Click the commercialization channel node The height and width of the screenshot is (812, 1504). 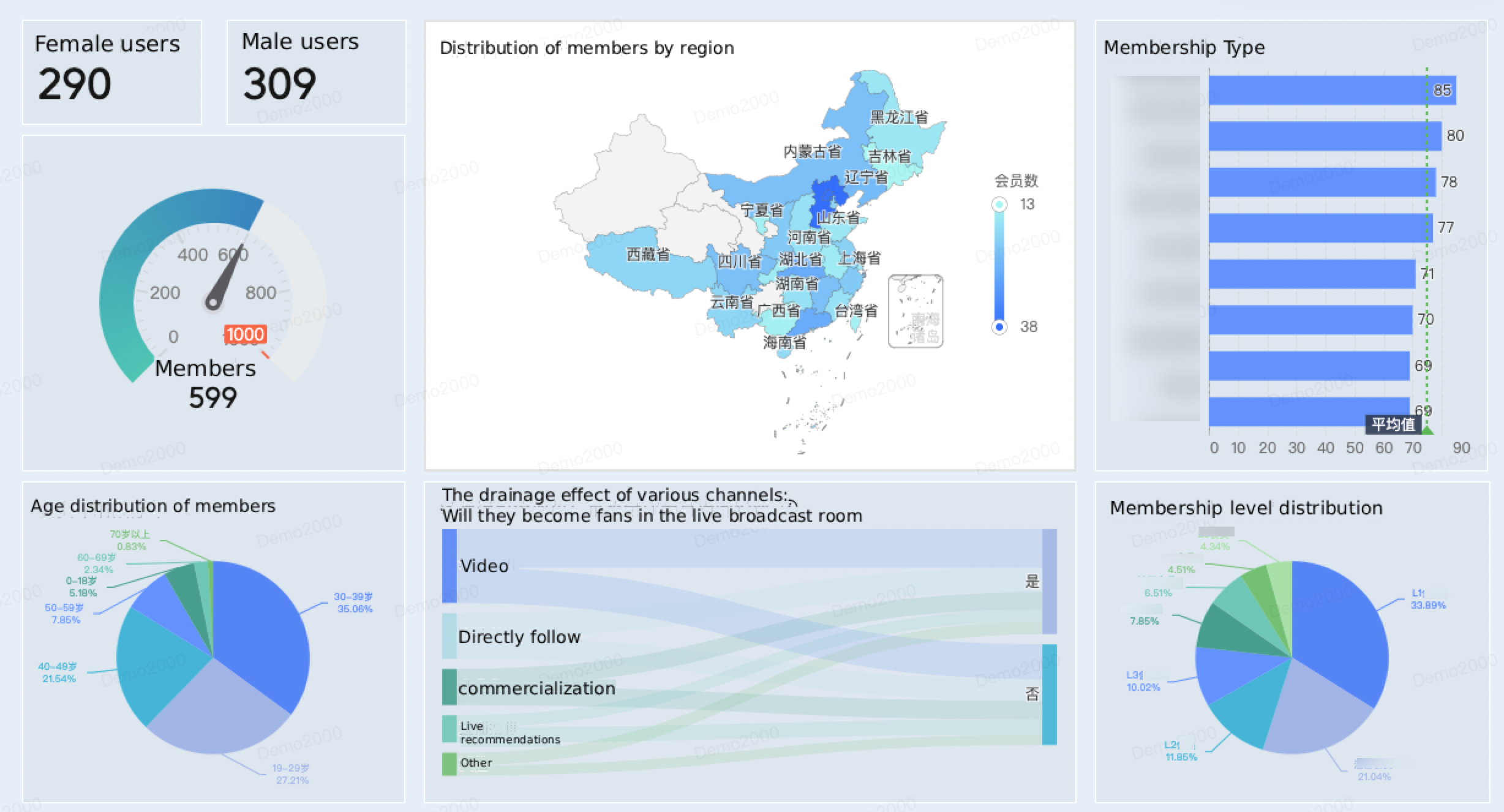(x=449, y=687)
